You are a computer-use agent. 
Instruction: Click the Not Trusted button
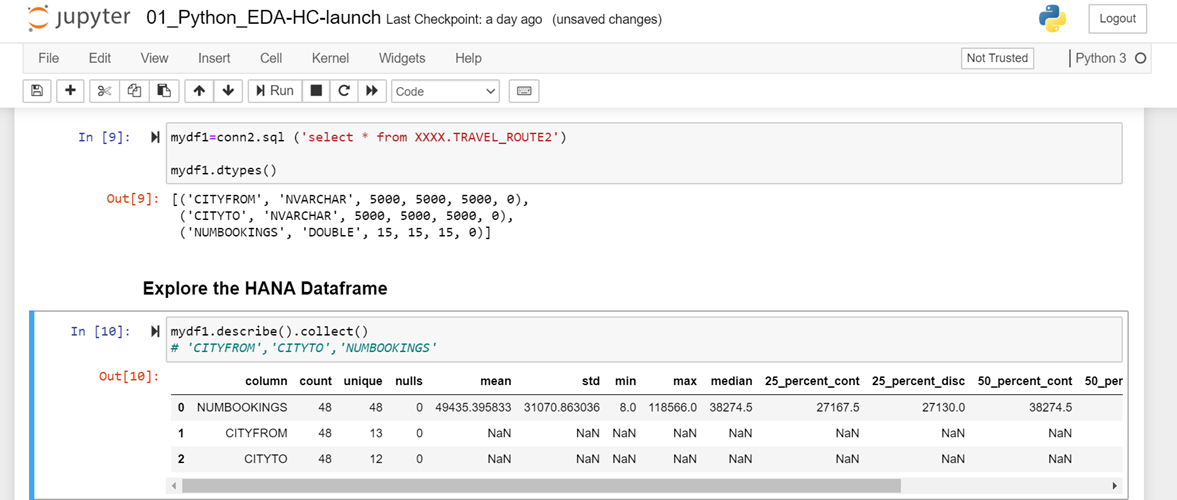(997, 58)
